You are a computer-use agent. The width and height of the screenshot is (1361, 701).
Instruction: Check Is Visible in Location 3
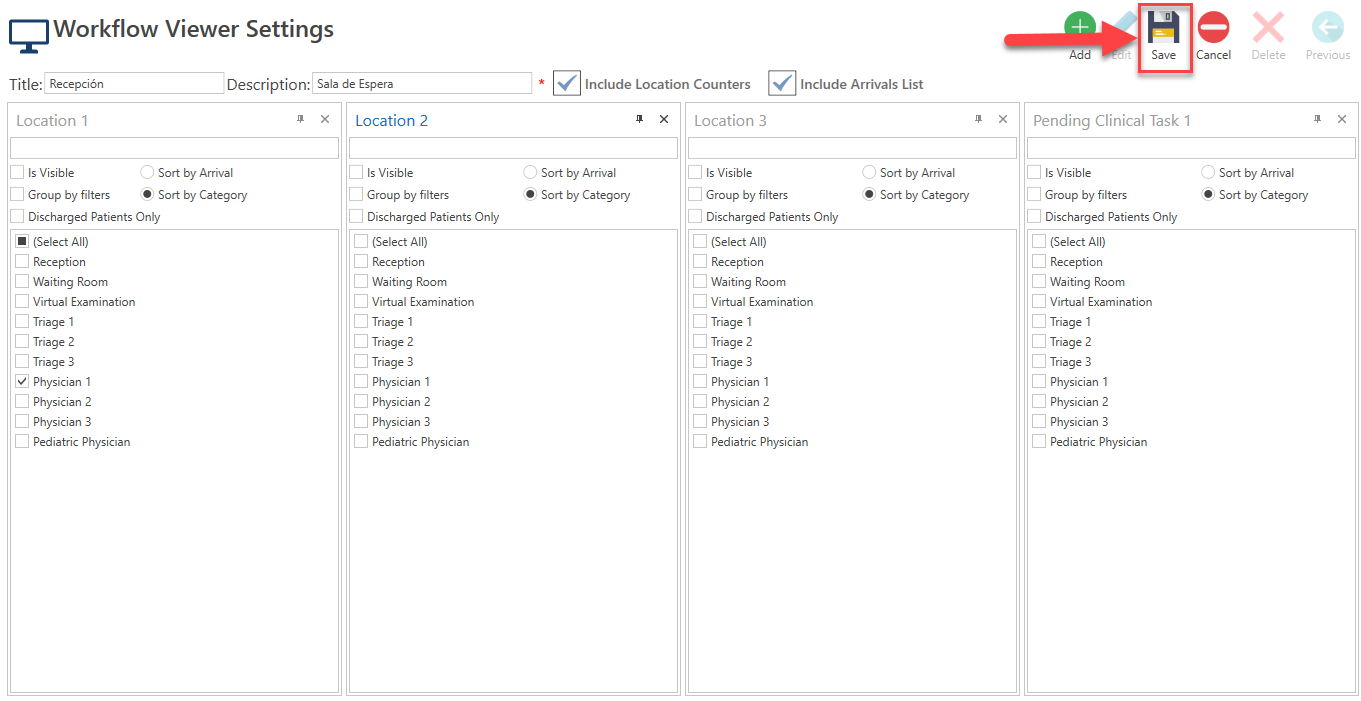695,172
